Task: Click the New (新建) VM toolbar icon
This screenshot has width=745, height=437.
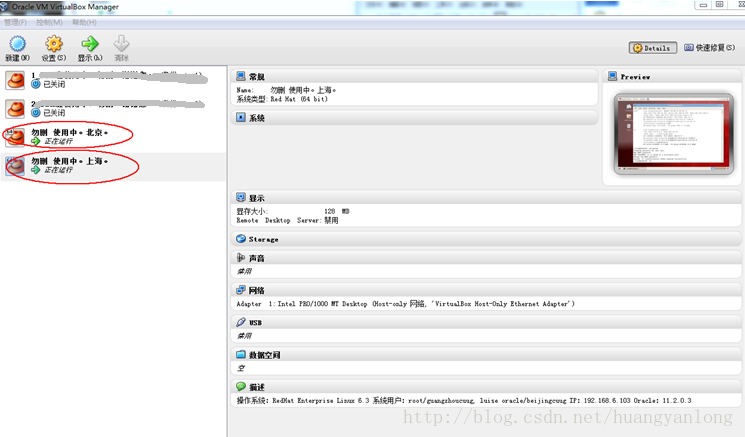Action: pos(18,44)
